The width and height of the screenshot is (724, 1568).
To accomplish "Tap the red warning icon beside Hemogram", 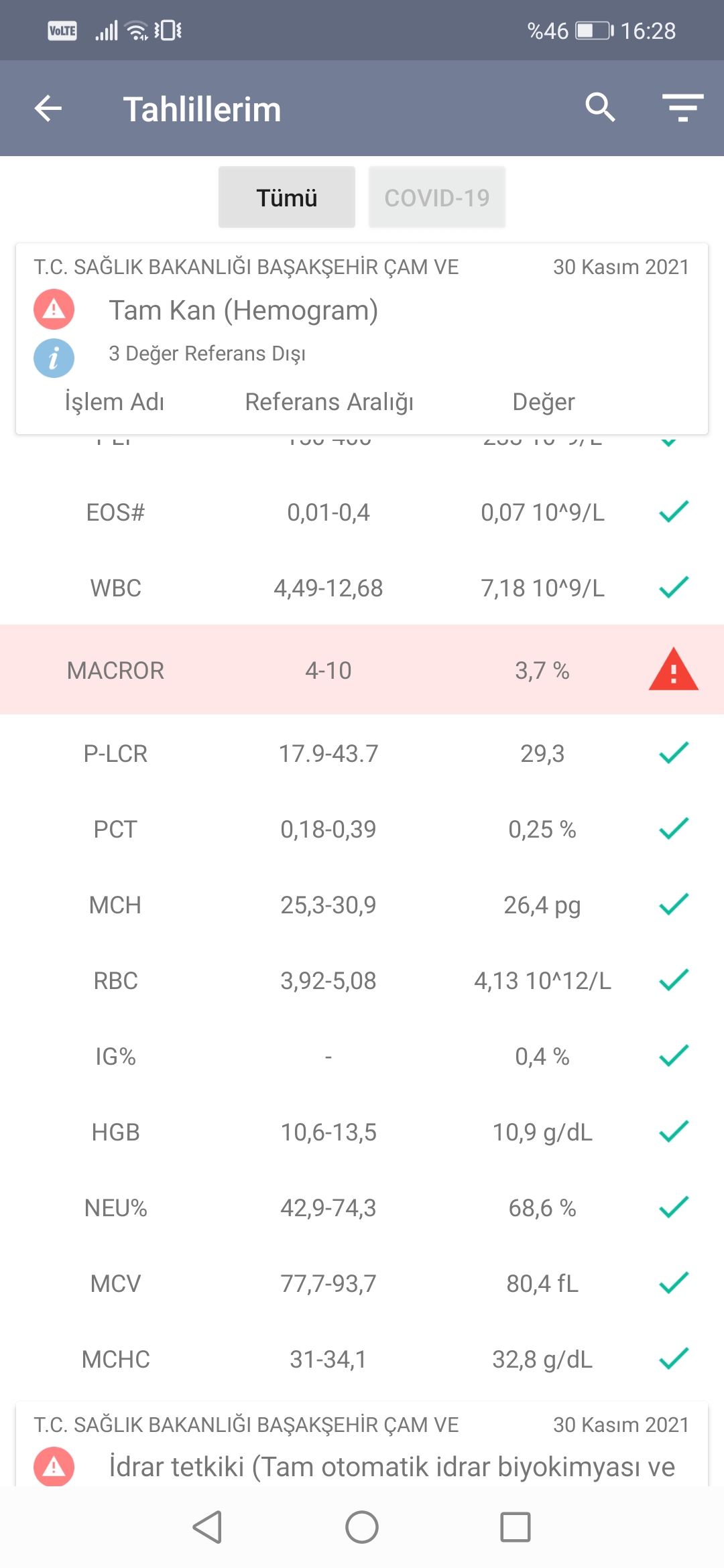I will pyautogui.click(x=54, y=310).
